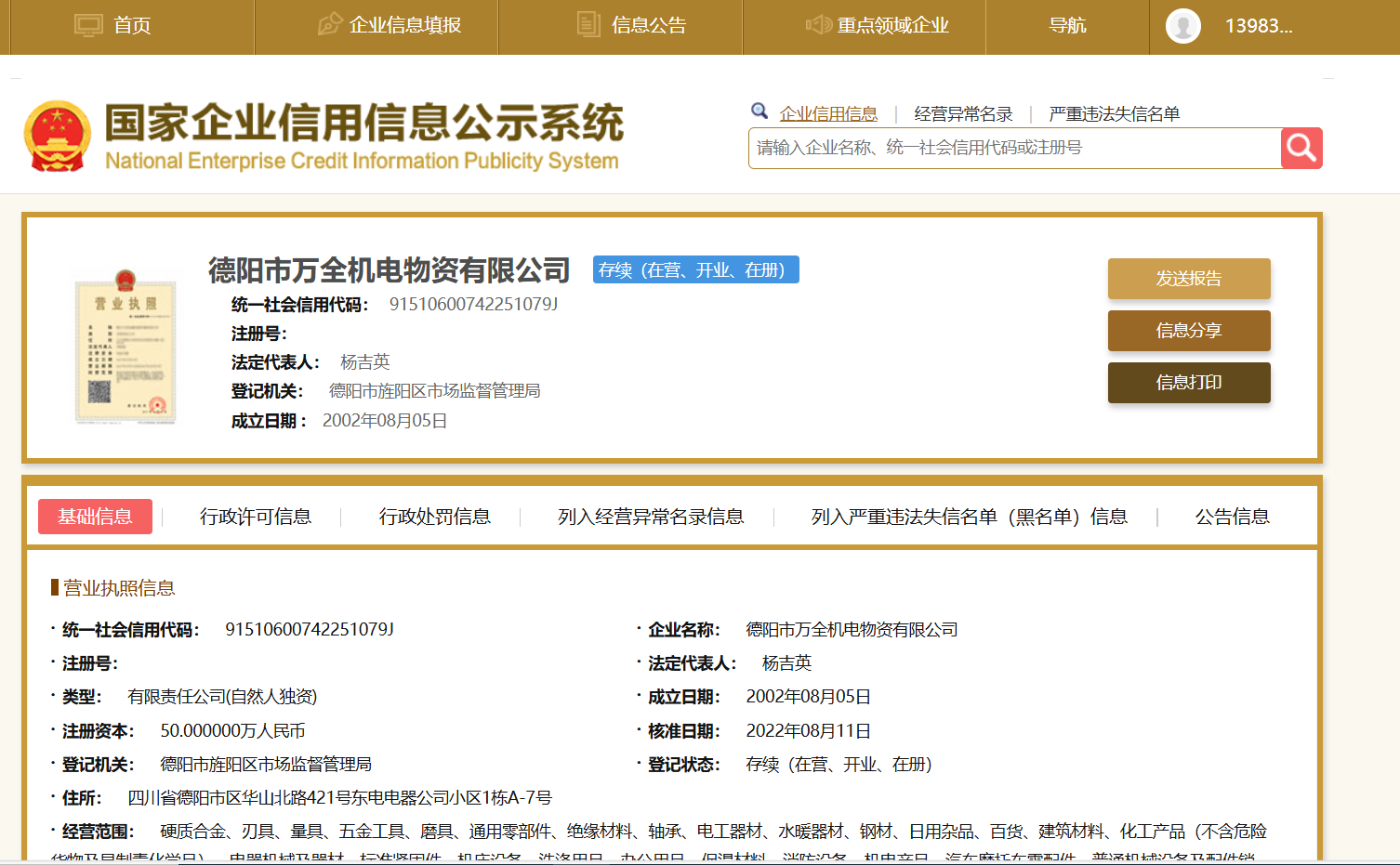Click the user avatar icon
1400x865 pixels.
1182,26
